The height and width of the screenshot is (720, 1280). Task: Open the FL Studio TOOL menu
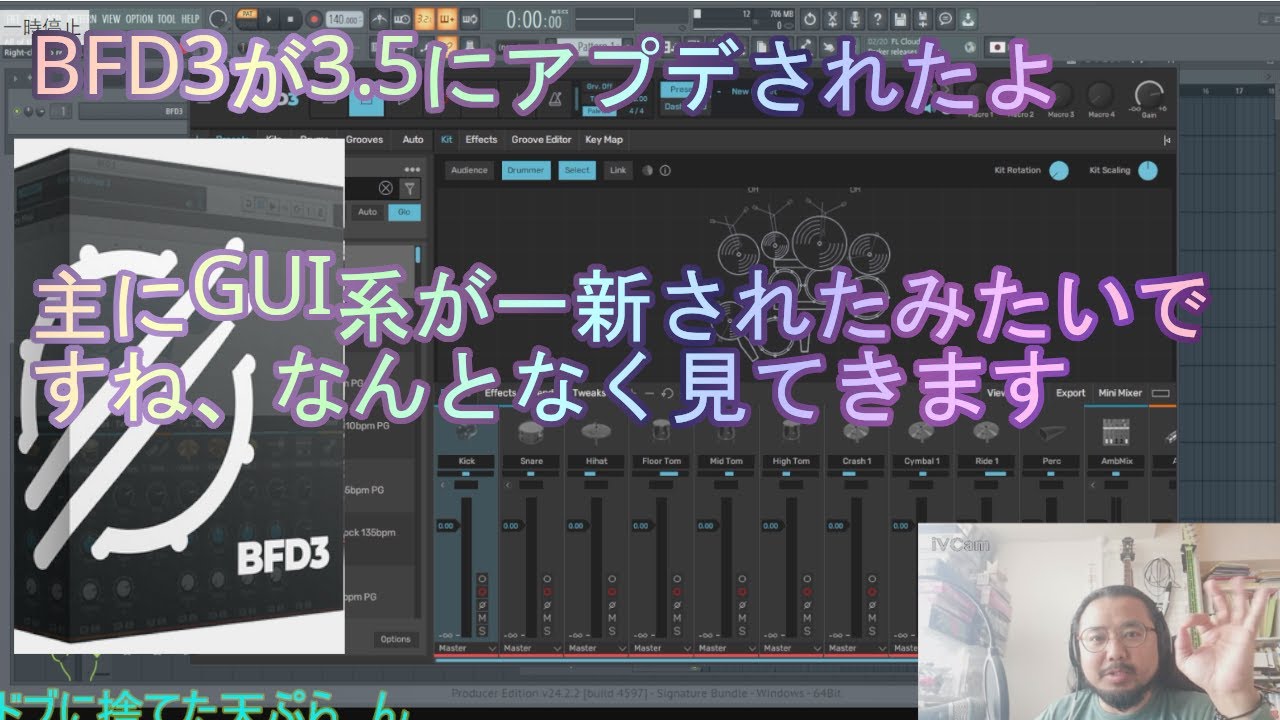coord(166,19)
